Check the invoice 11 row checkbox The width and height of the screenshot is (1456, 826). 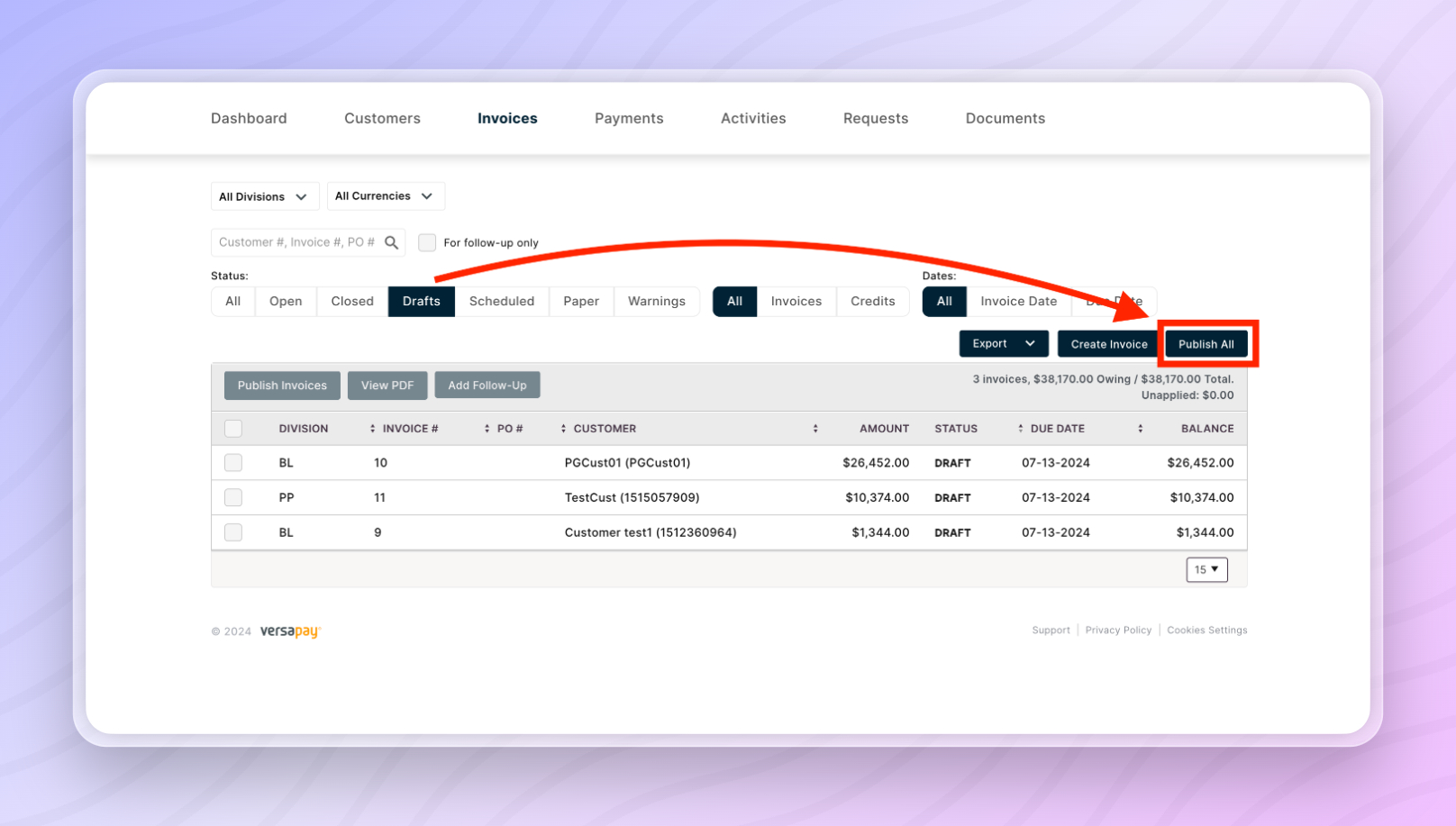(233, 497)
